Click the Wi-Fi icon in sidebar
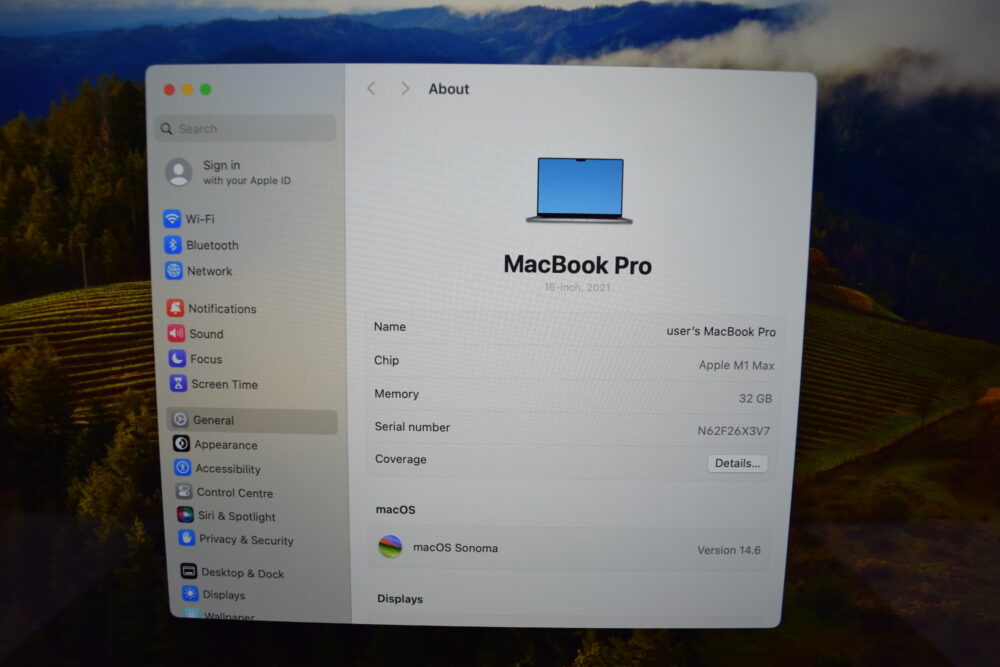1000x667 pixels. (172, 219)
